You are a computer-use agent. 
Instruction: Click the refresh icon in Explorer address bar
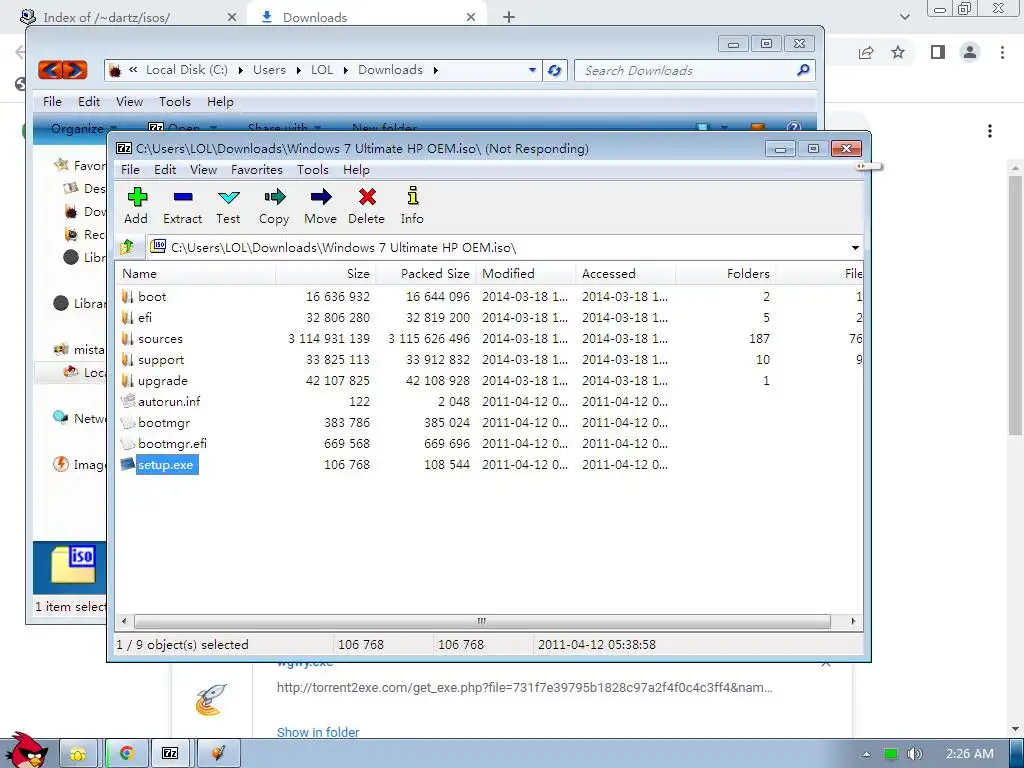click(x=554, y=70)
